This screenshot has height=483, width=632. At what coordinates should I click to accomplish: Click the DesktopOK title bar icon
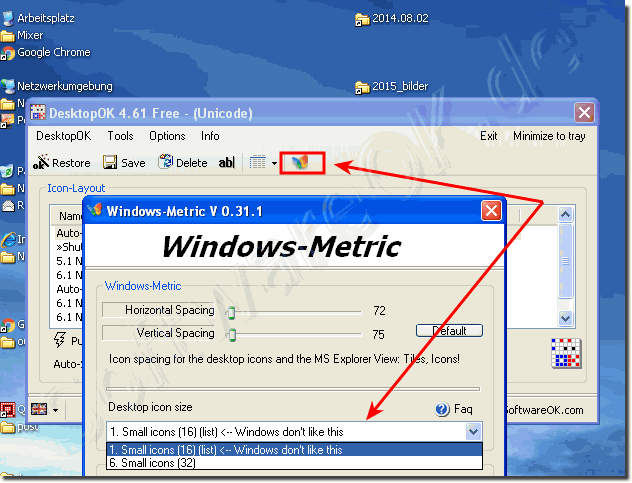point(37,112)
